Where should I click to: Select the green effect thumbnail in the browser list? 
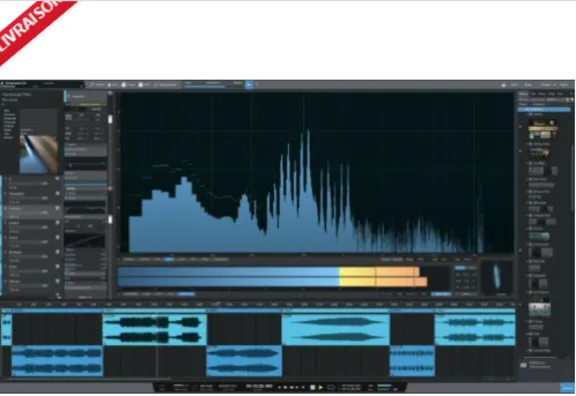point(539,236)
